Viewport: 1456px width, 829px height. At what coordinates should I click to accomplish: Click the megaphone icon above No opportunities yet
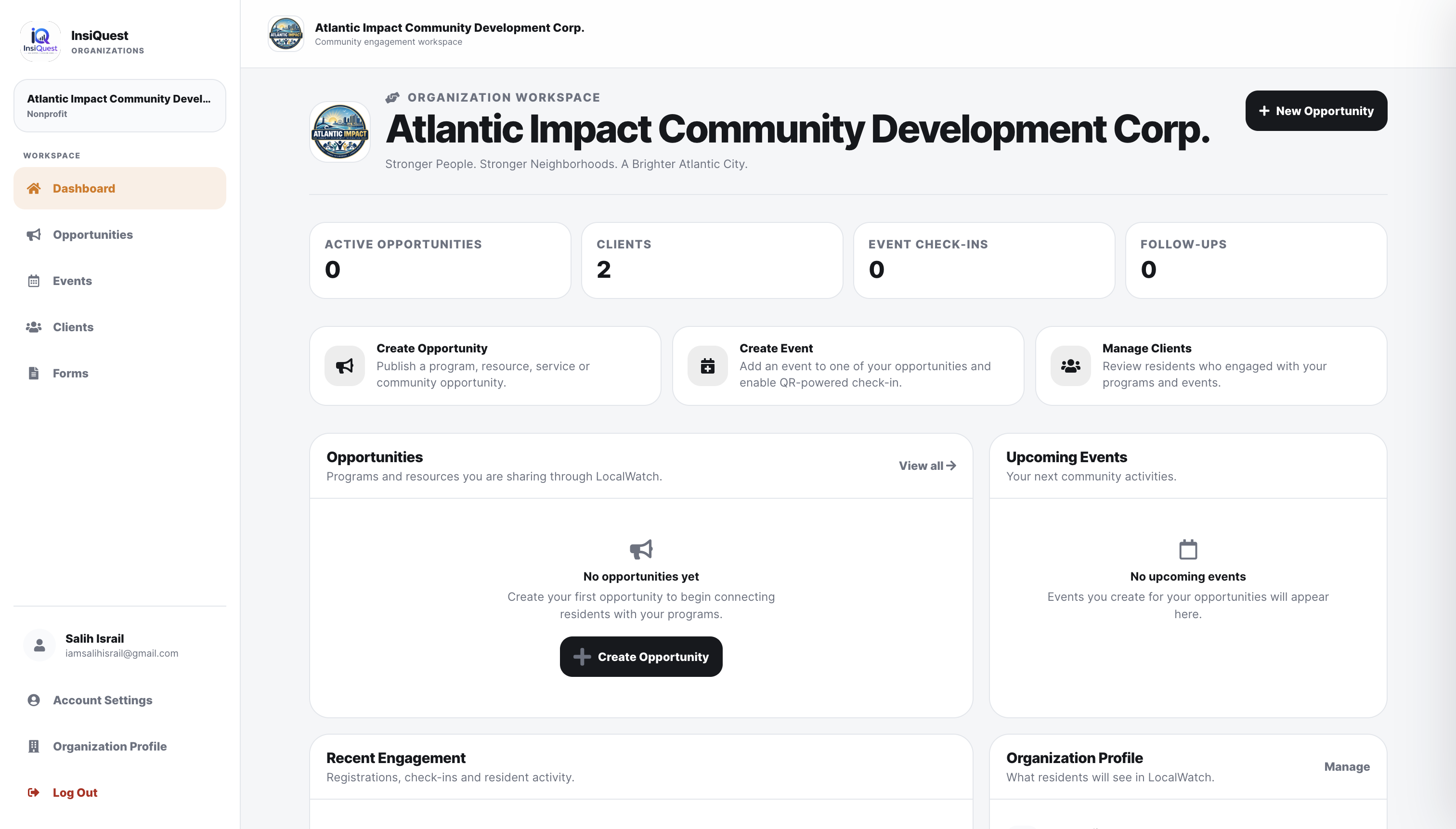(x=641, y=549)
